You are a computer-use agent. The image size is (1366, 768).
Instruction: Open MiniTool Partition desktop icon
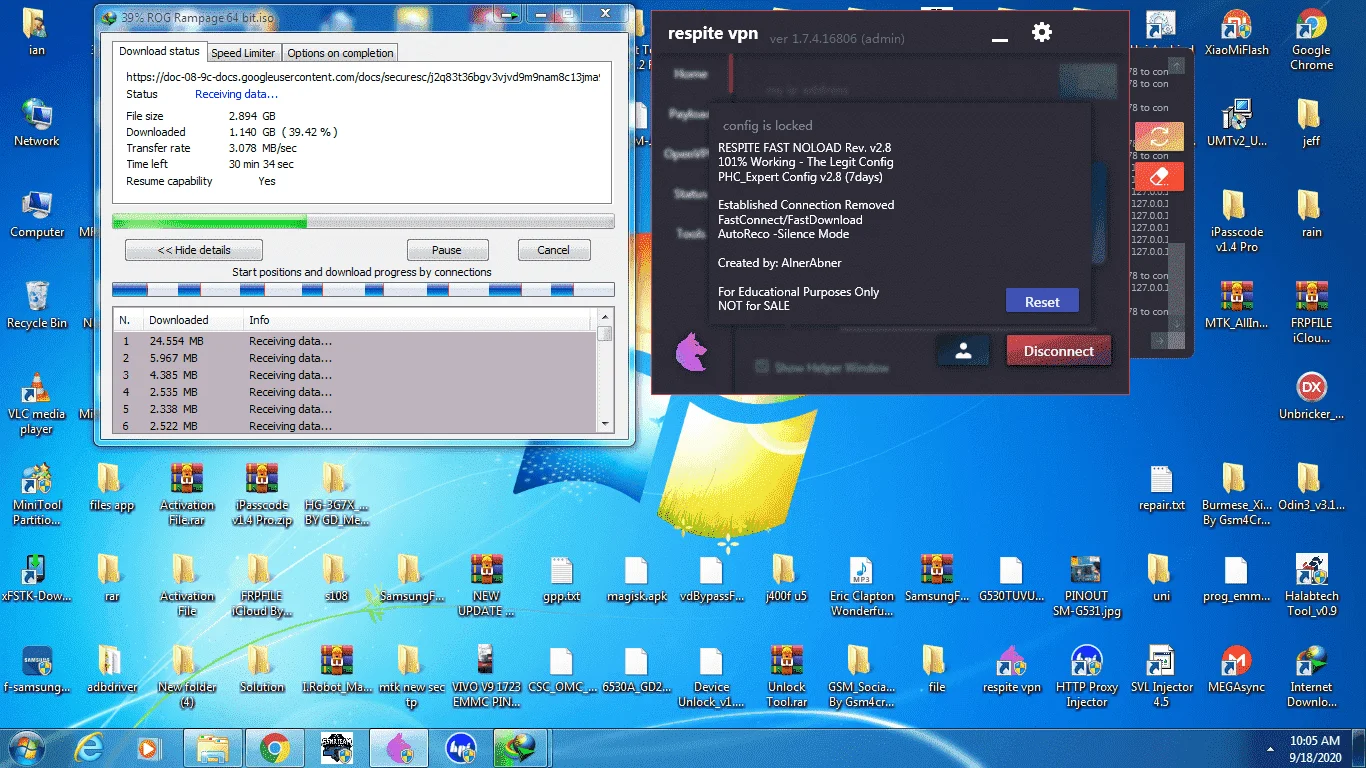coord(37,495)
